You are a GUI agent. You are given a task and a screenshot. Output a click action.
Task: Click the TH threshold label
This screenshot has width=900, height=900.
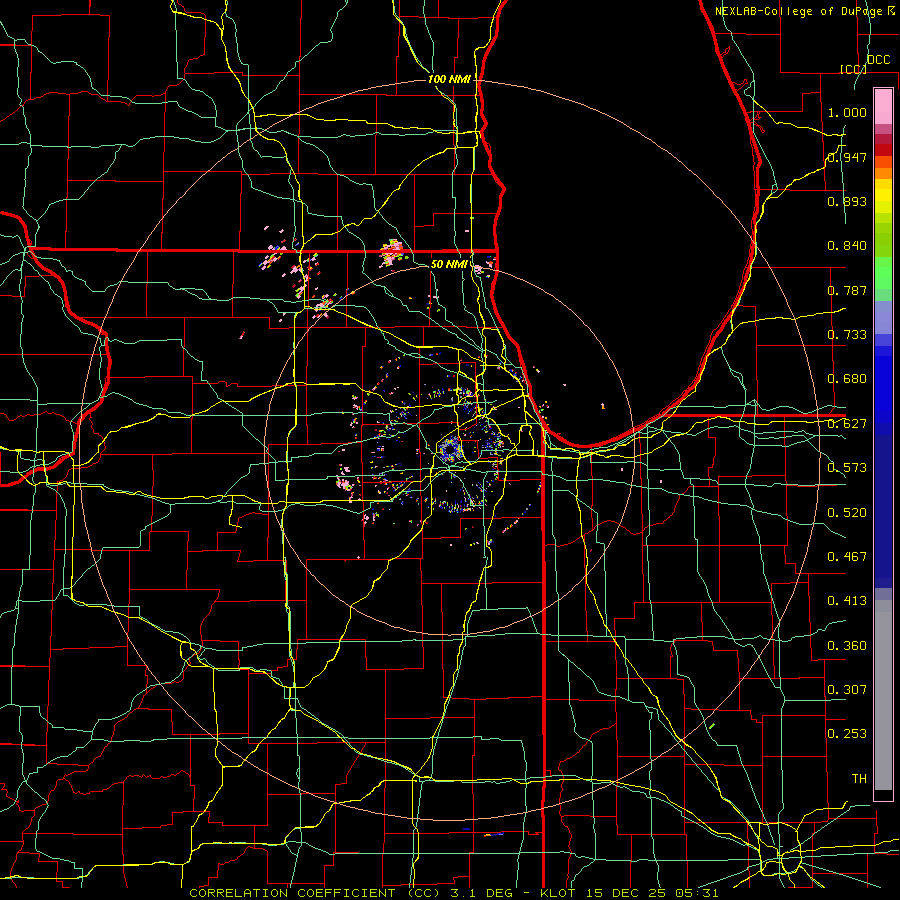point(859,779)
